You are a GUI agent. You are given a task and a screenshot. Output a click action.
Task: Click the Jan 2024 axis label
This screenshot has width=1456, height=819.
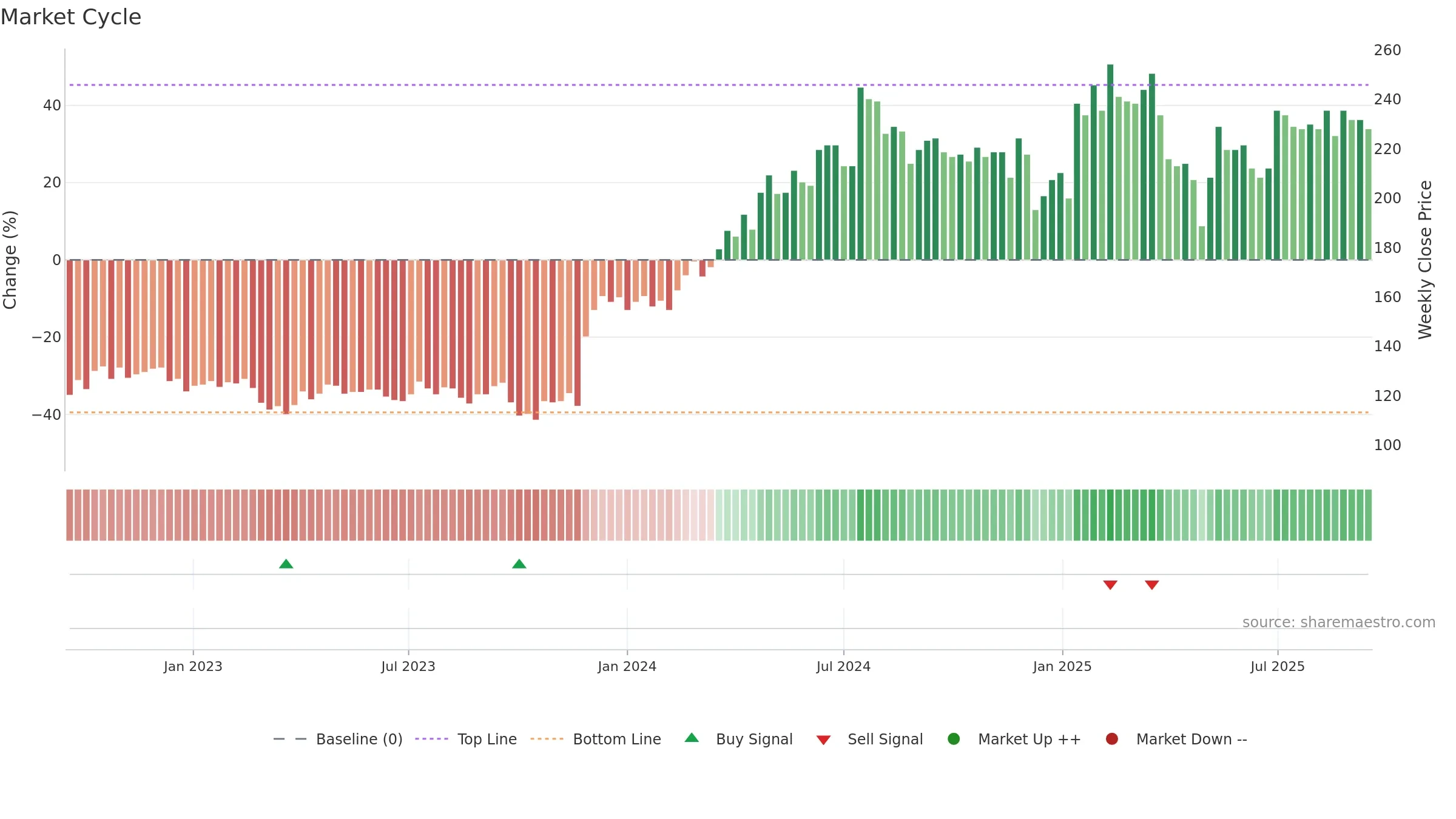click(627, 666)
